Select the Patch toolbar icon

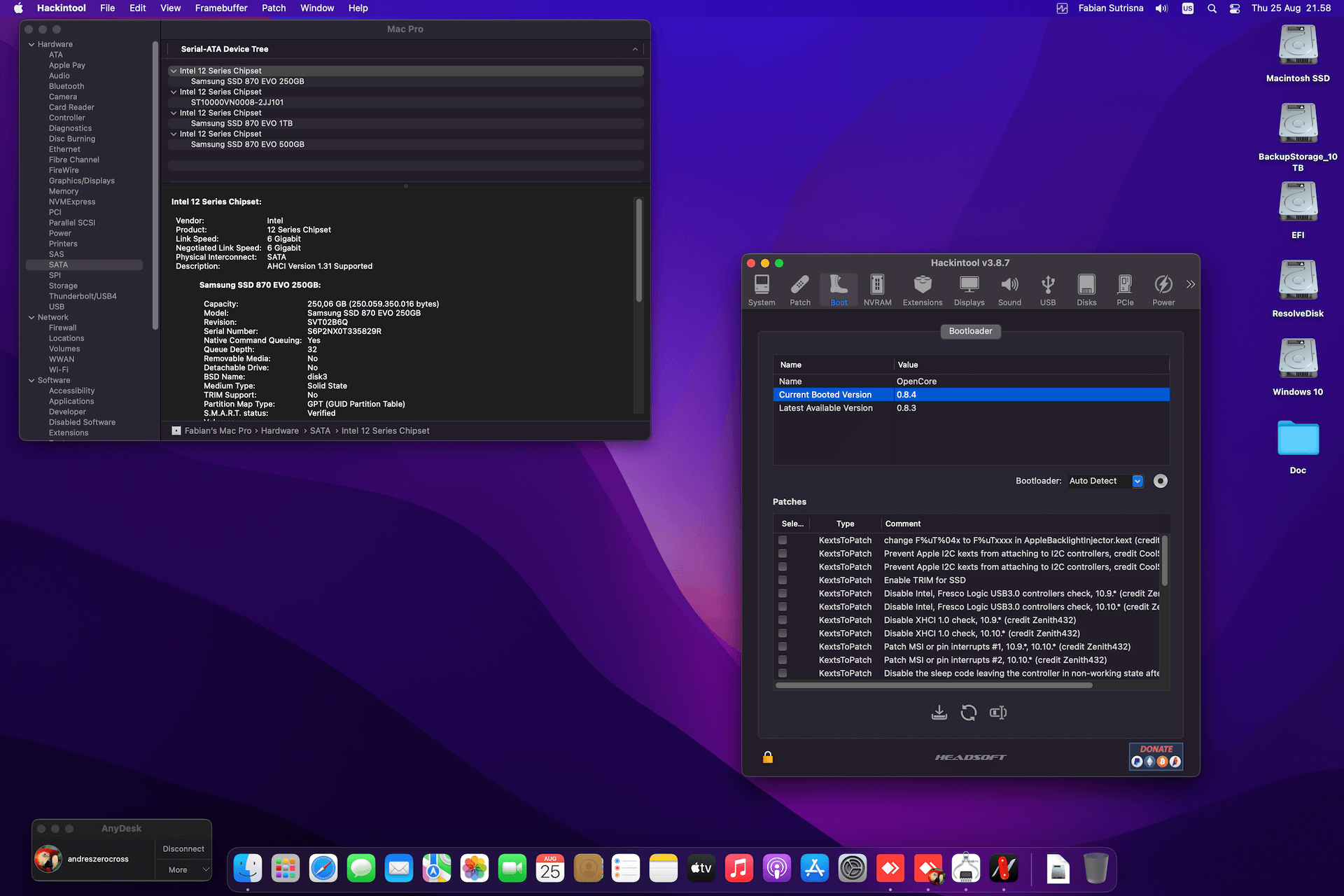(x=800, y=290)
